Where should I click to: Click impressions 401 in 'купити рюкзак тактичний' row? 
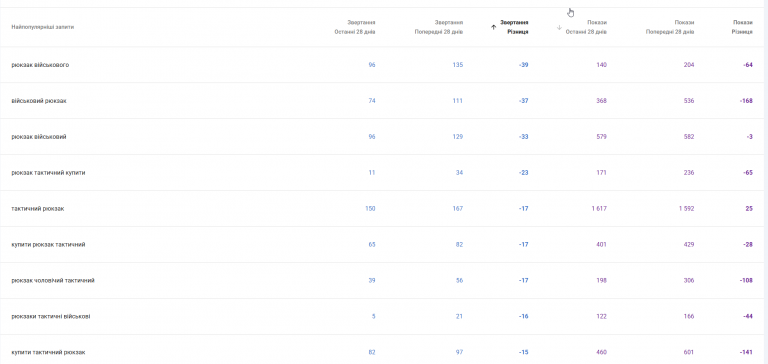tap(601, 244)
